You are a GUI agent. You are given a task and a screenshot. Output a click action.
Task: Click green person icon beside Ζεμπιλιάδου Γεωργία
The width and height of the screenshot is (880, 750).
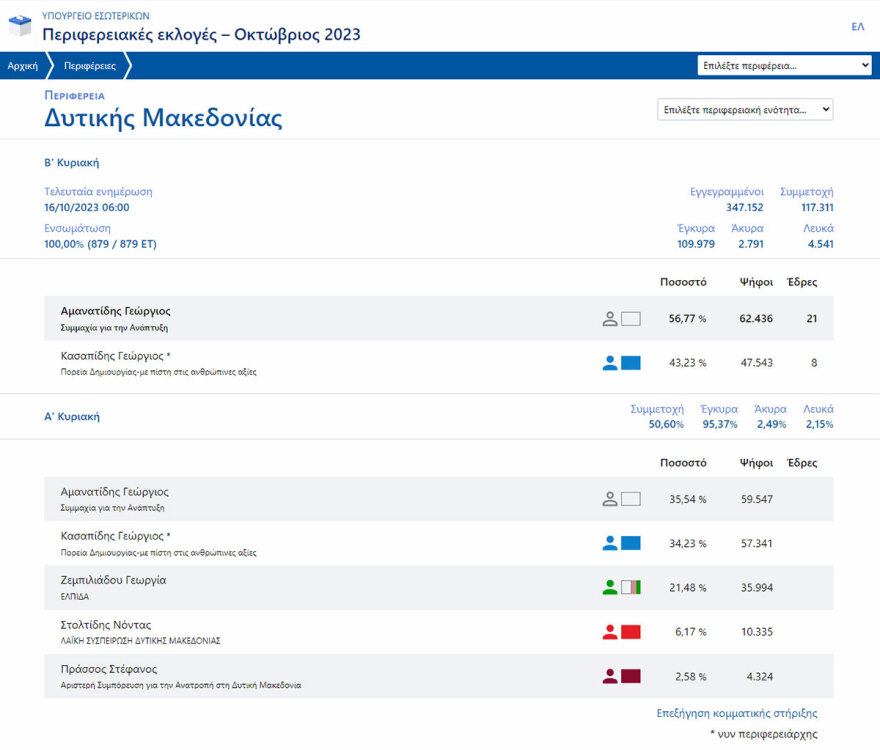[x=610, y=587]
